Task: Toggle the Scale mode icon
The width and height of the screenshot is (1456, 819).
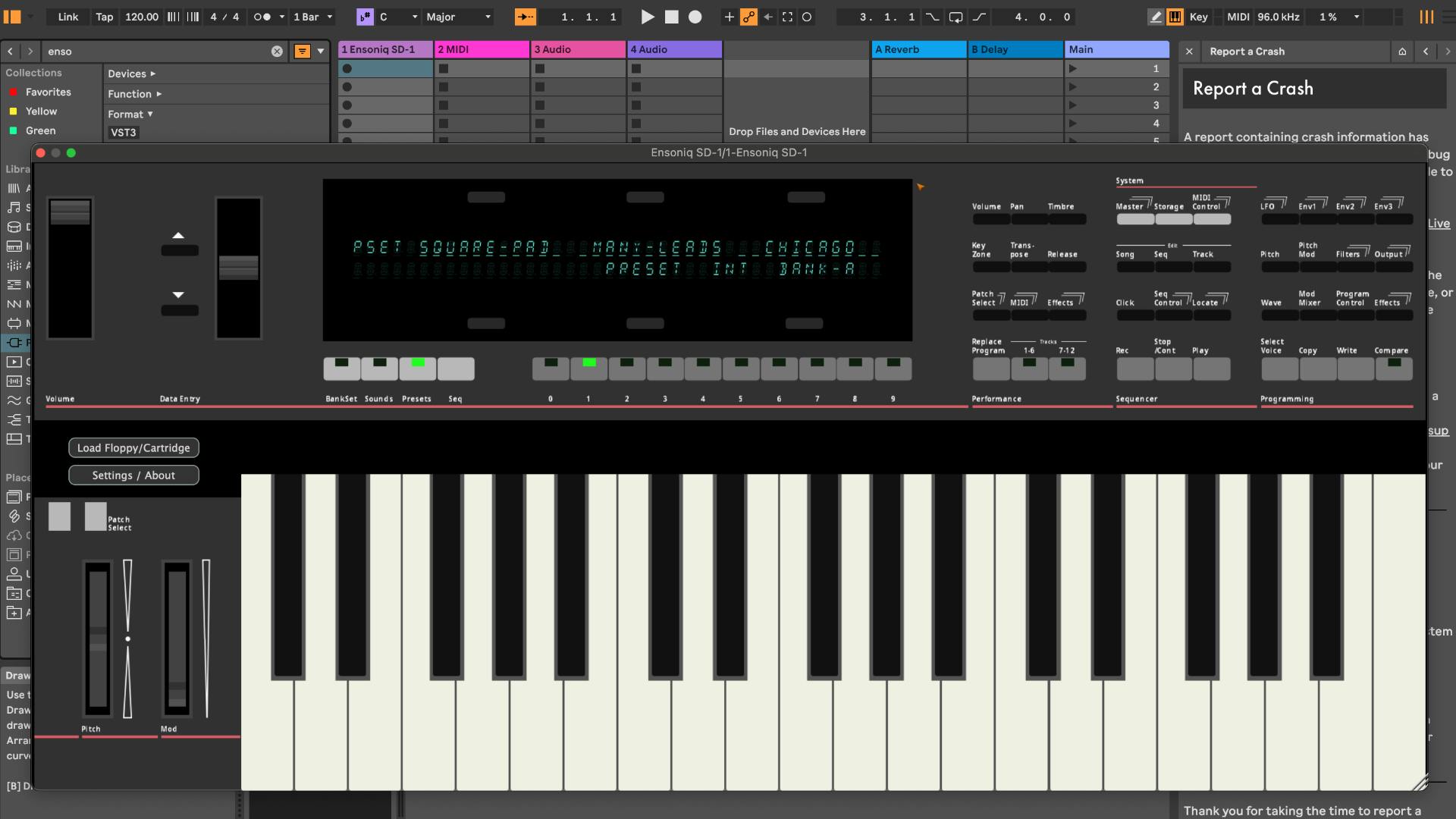Action: [x=366, y=17]
